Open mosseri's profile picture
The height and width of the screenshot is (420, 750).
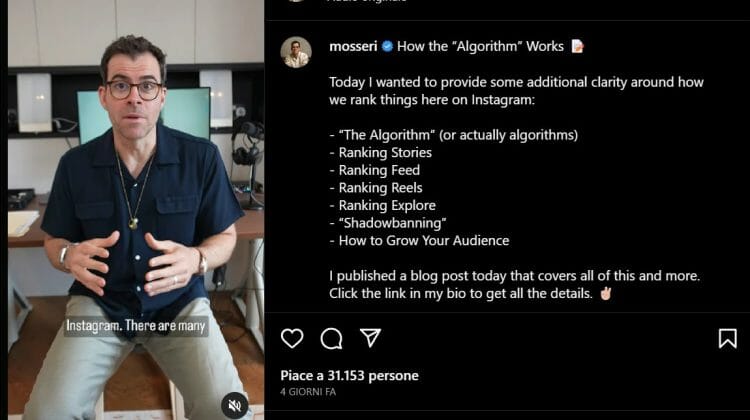[x=296, y=52]
